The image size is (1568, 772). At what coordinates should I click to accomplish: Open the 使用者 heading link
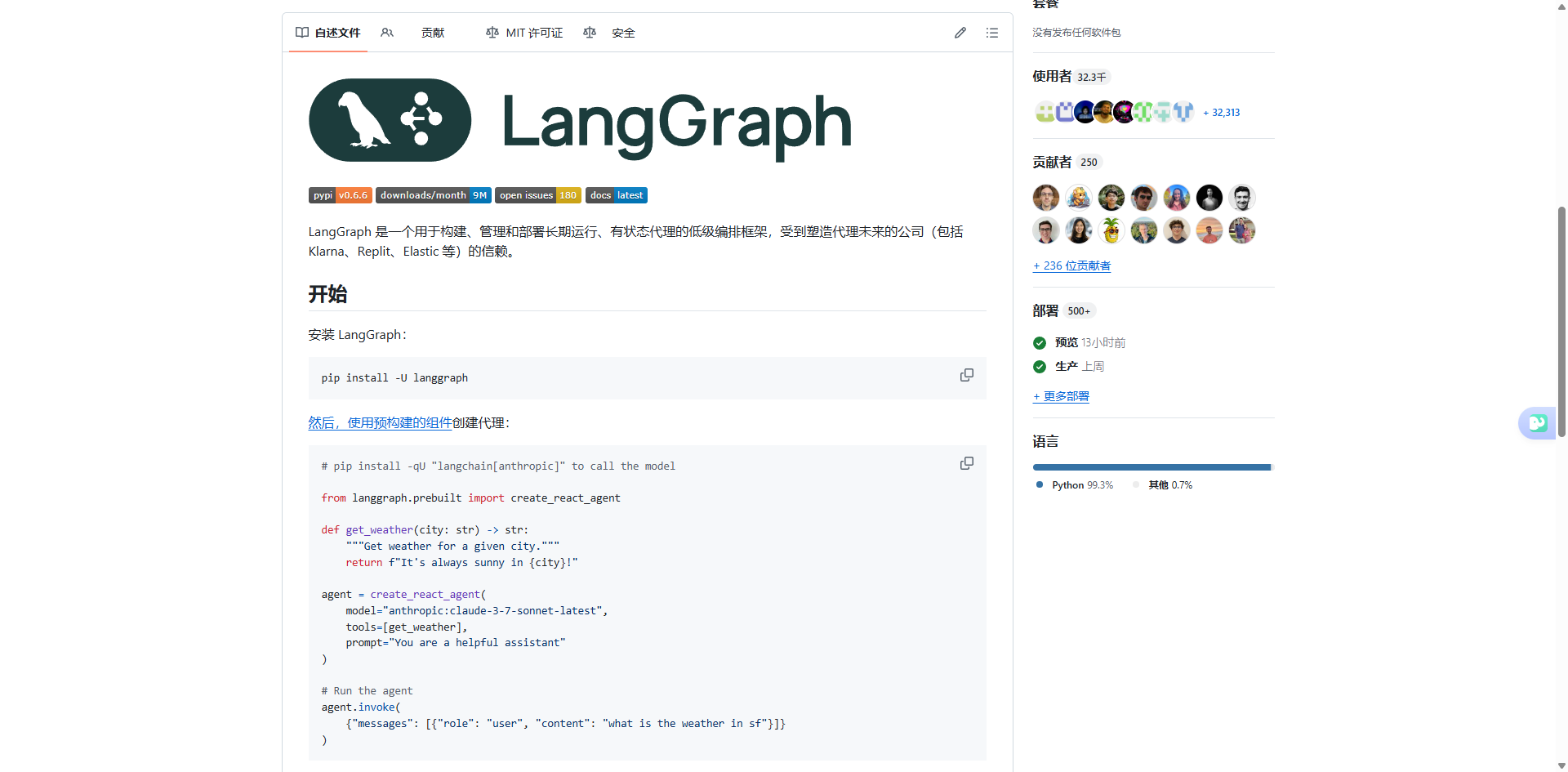coord(1052,76)
